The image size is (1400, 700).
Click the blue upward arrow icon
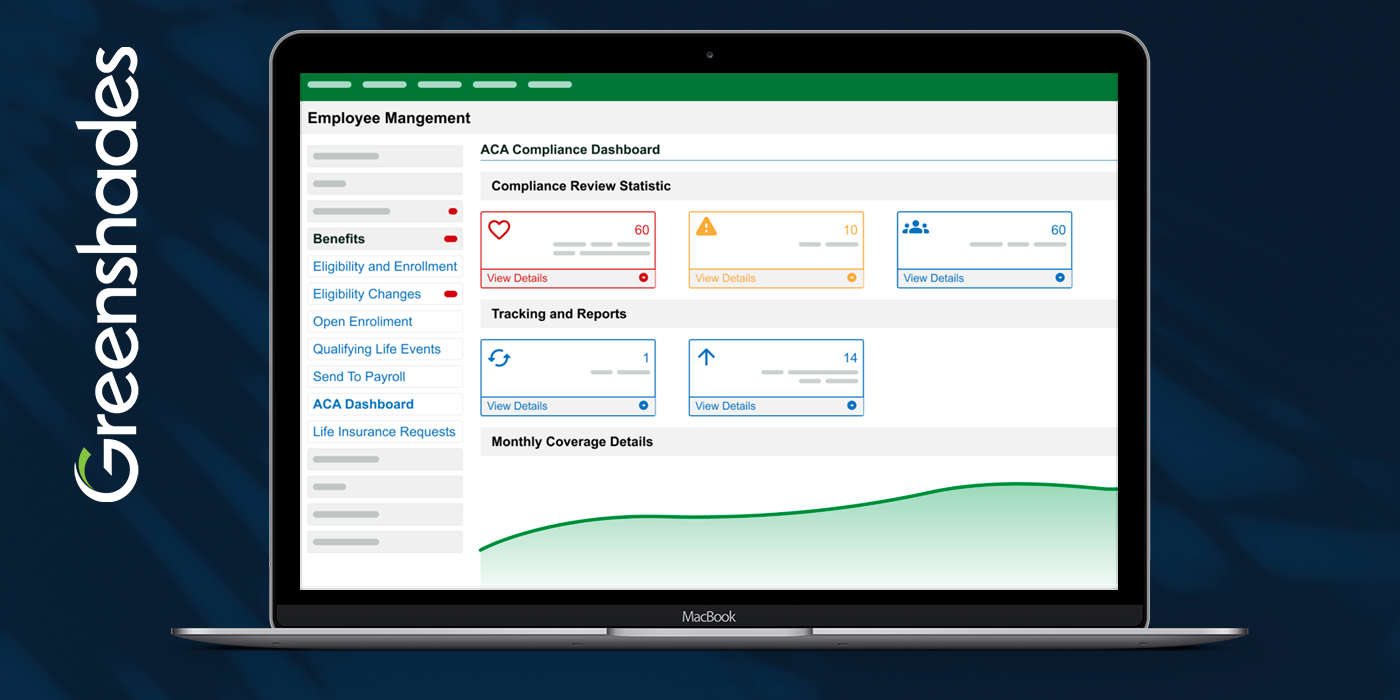click(707, 357)
